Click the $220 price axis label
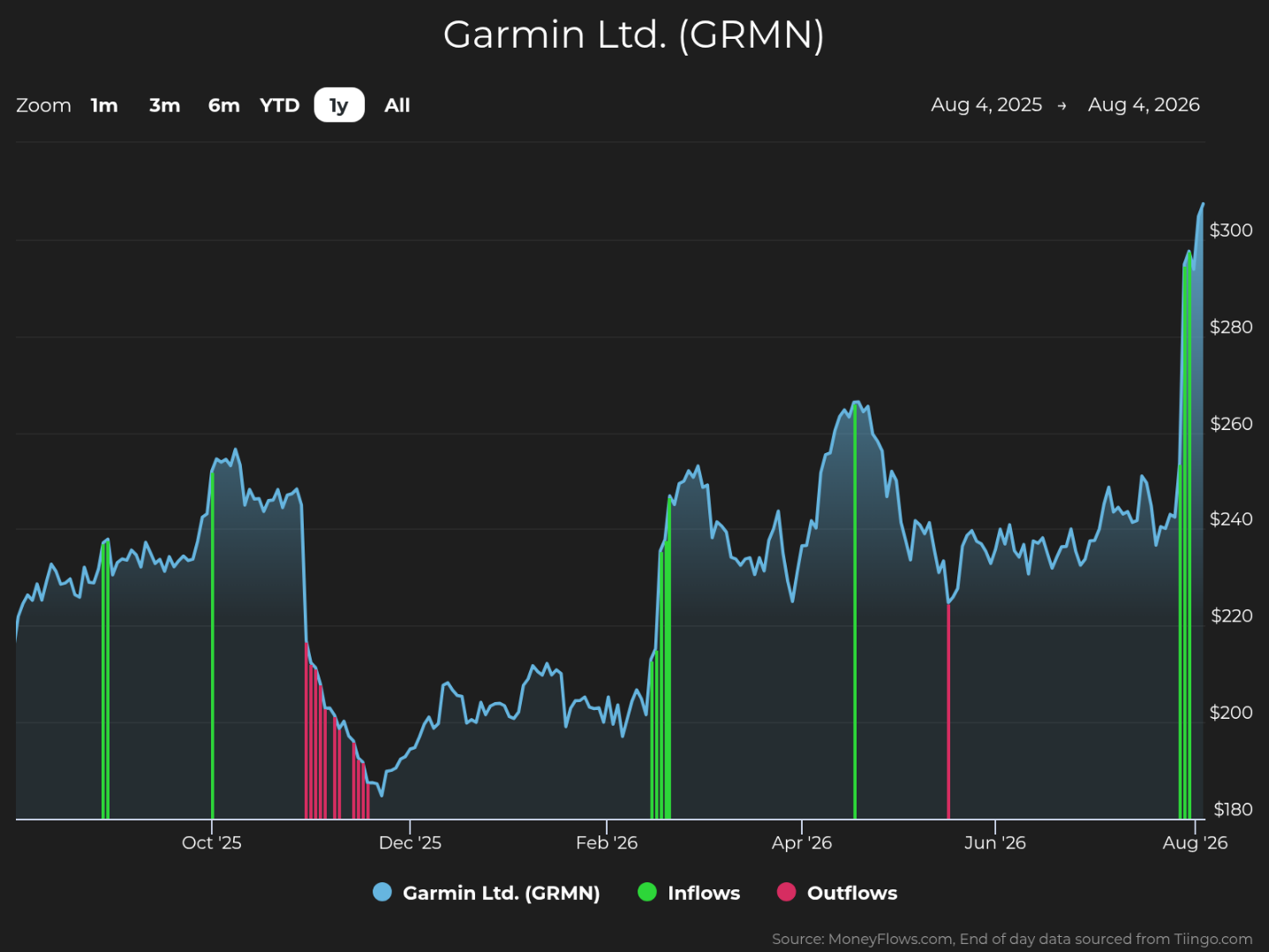Viewport: 1269px width, 952px height. coord(1231,616)
